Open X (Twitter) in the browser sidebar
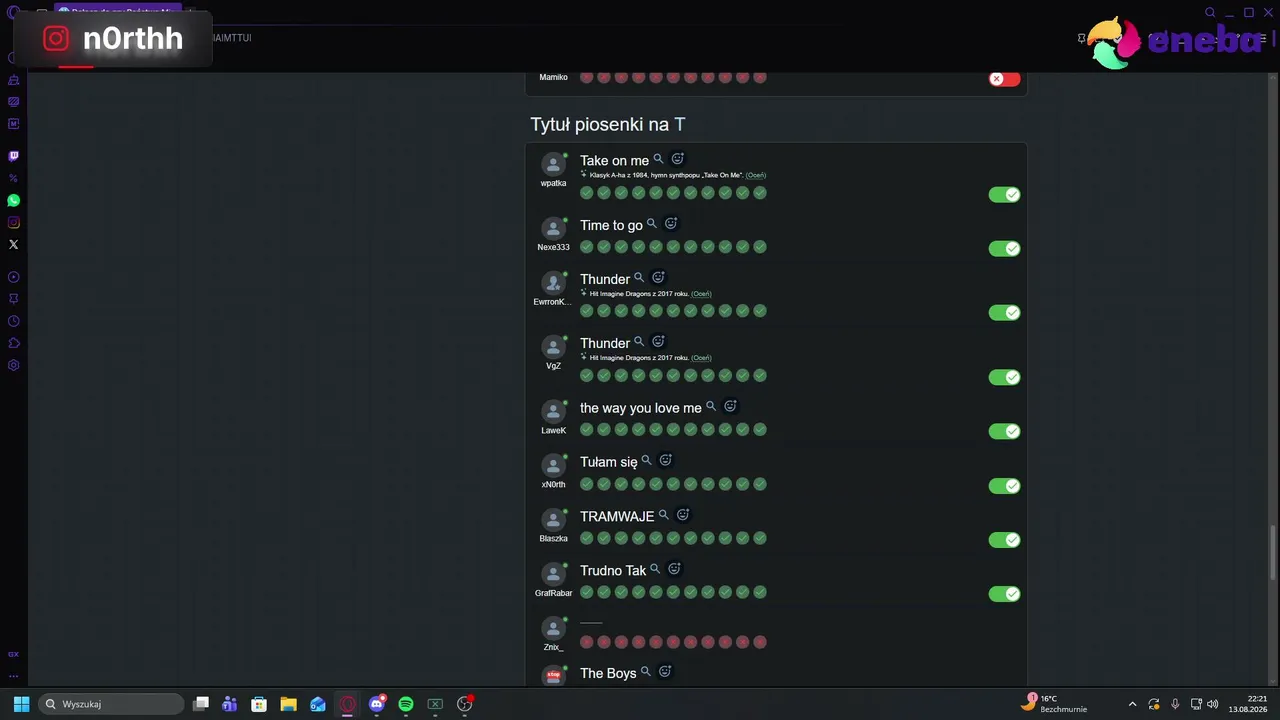 13,244
